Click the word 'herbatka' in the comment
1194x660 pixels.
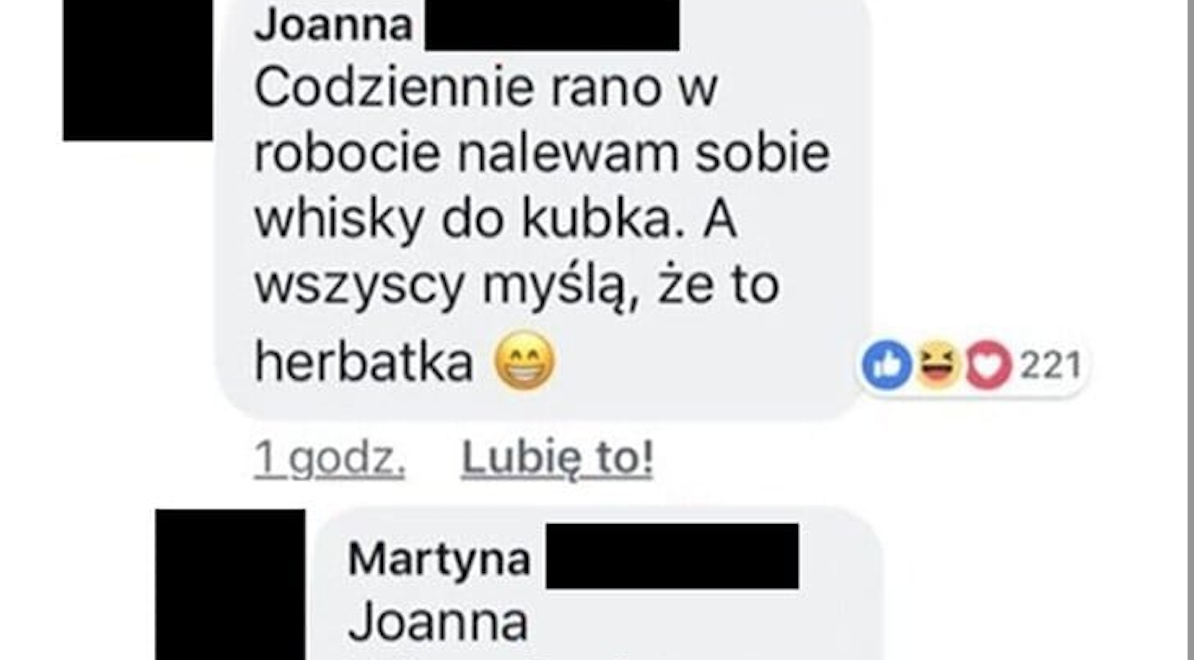(364, 362)
